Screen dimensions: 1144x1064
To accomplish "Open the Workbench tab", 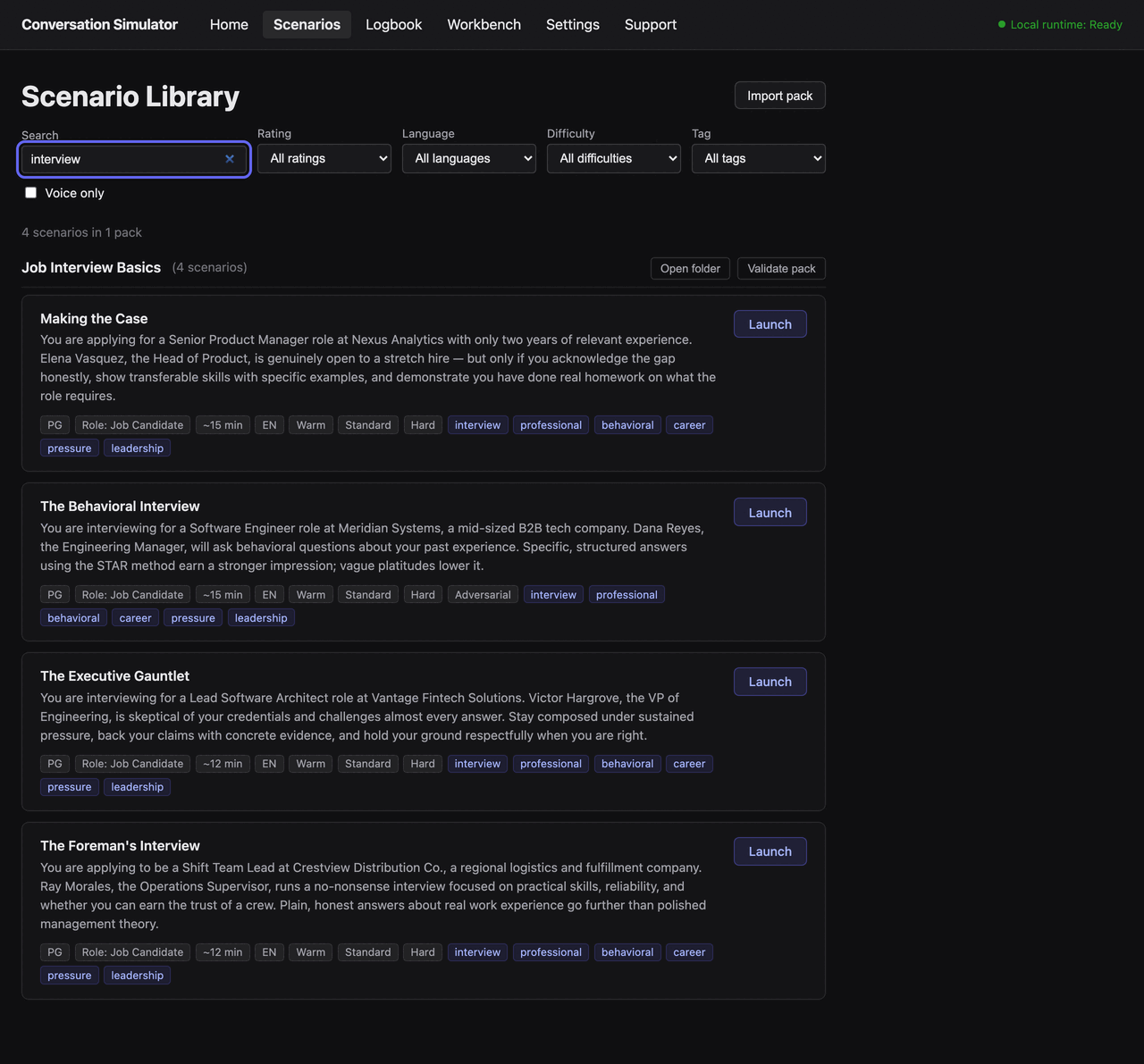I will click(x=484, y=25).
